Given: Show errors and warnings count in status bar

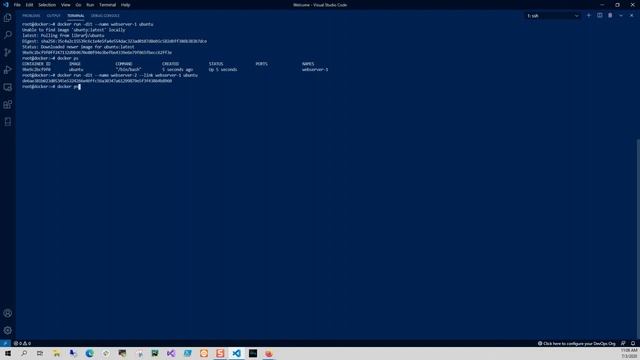Looking at the screenshot, I should 22,343.
